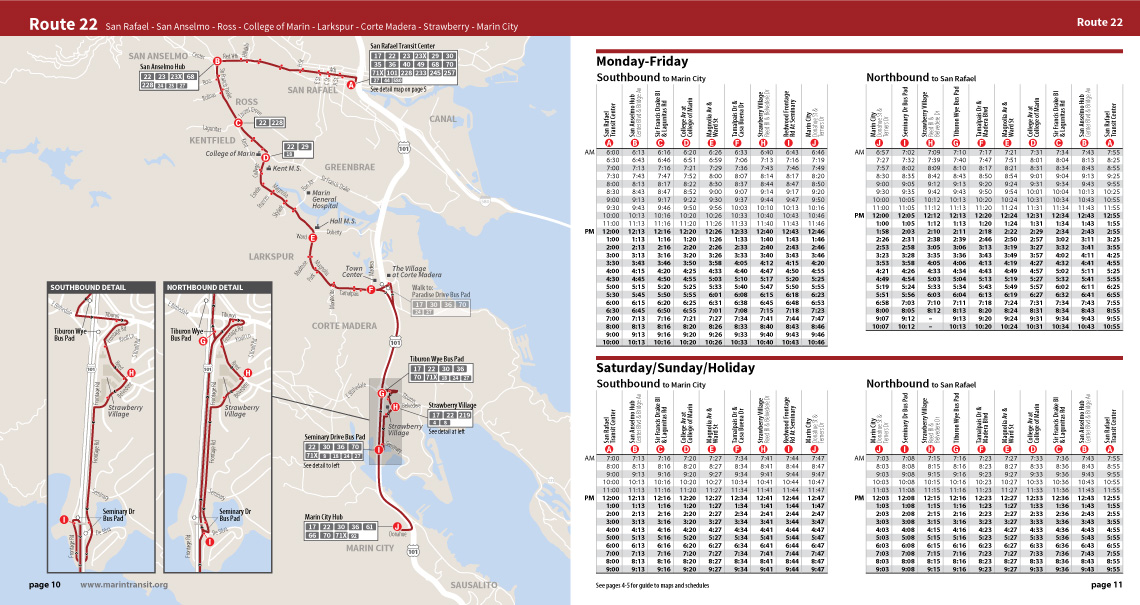Click the 23X route badge under San Anselmo Hub

click(176, 76)
